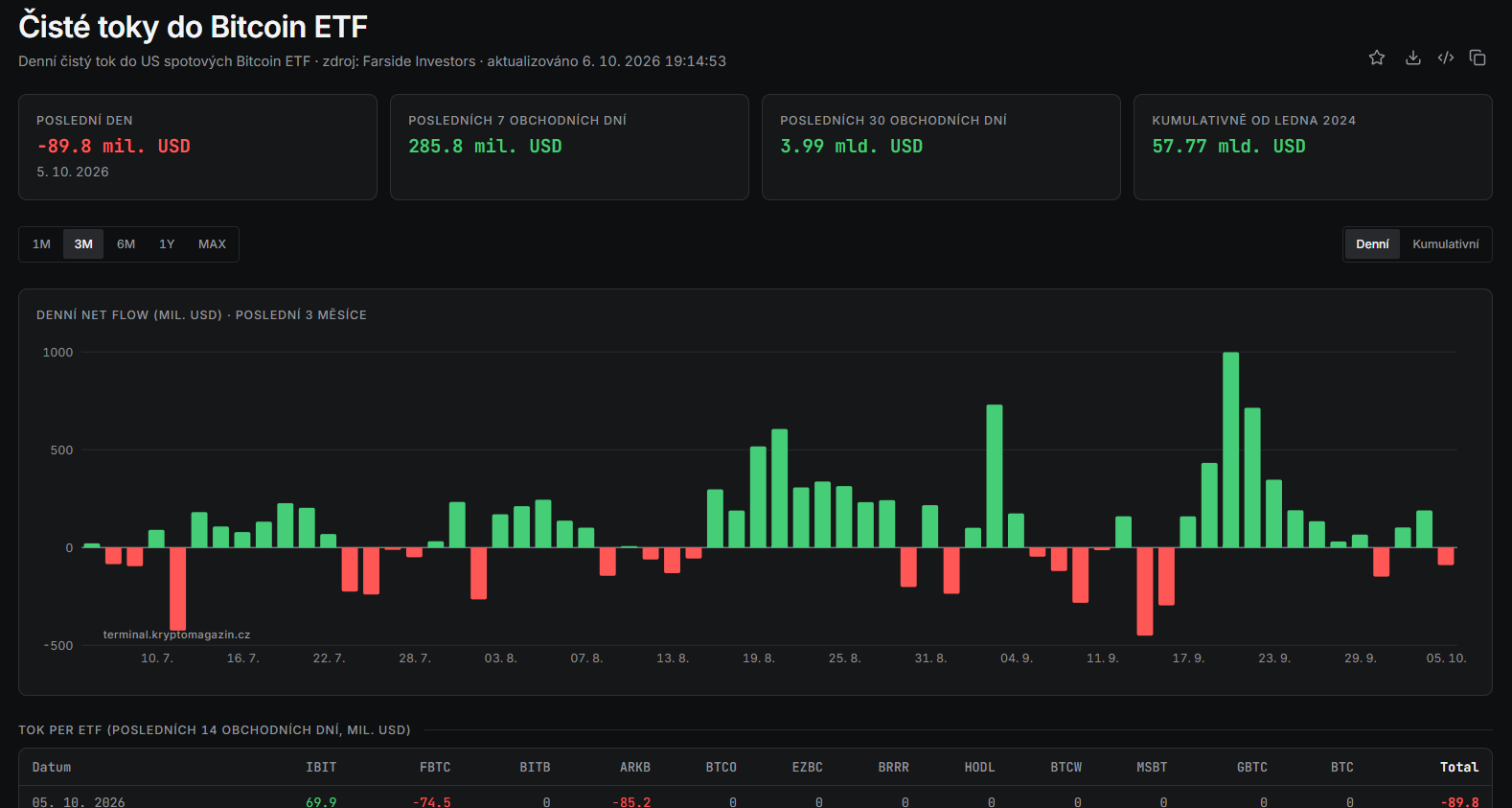The width and height of the screenshot is (1512, 808).
Task: Click the GBTC column header
Action: click(1252, 768)
